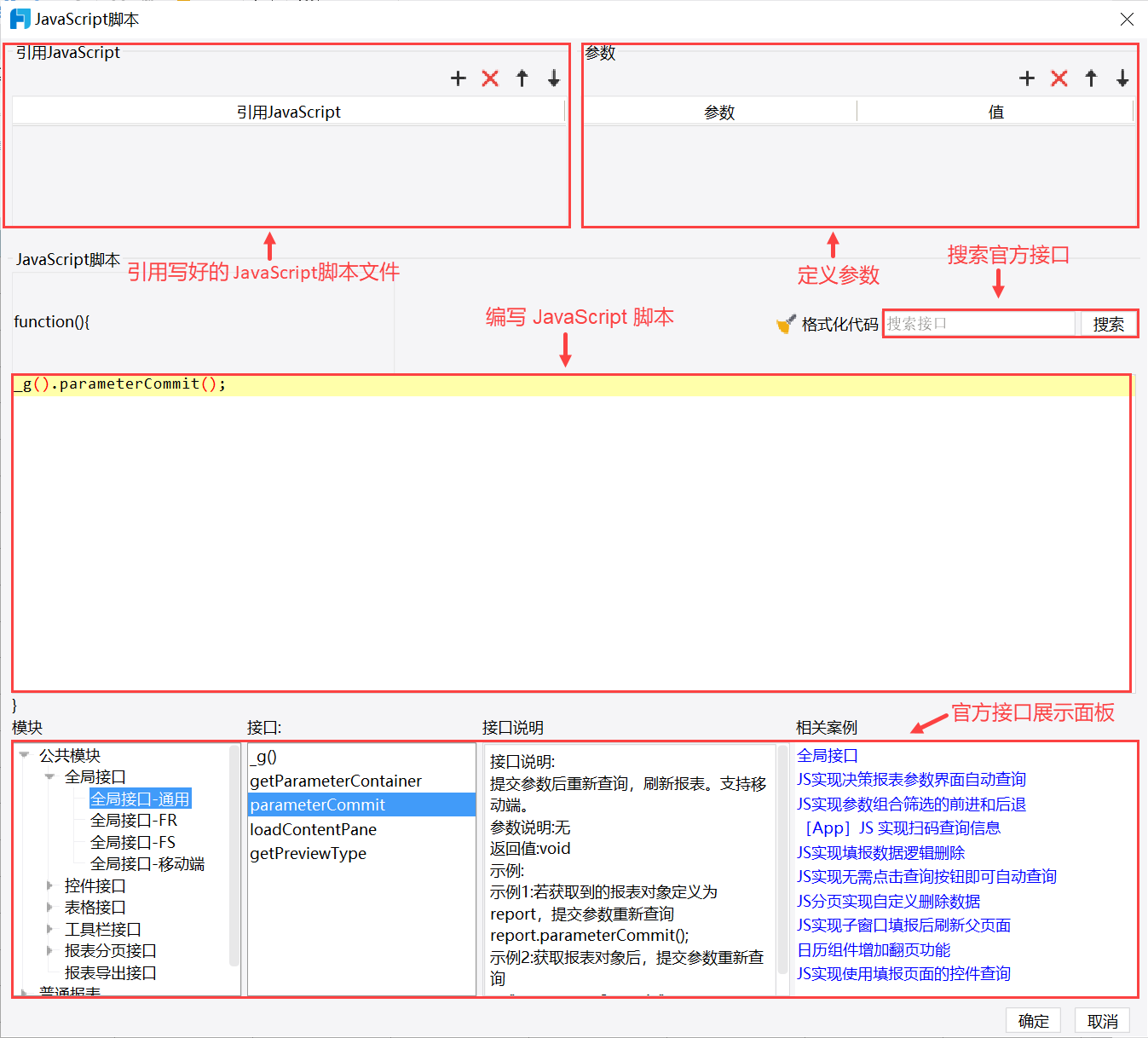
Task: Open [App] JS 实现扫码查询信息 link
Action: pyautogui.click(x=903, y=828)
